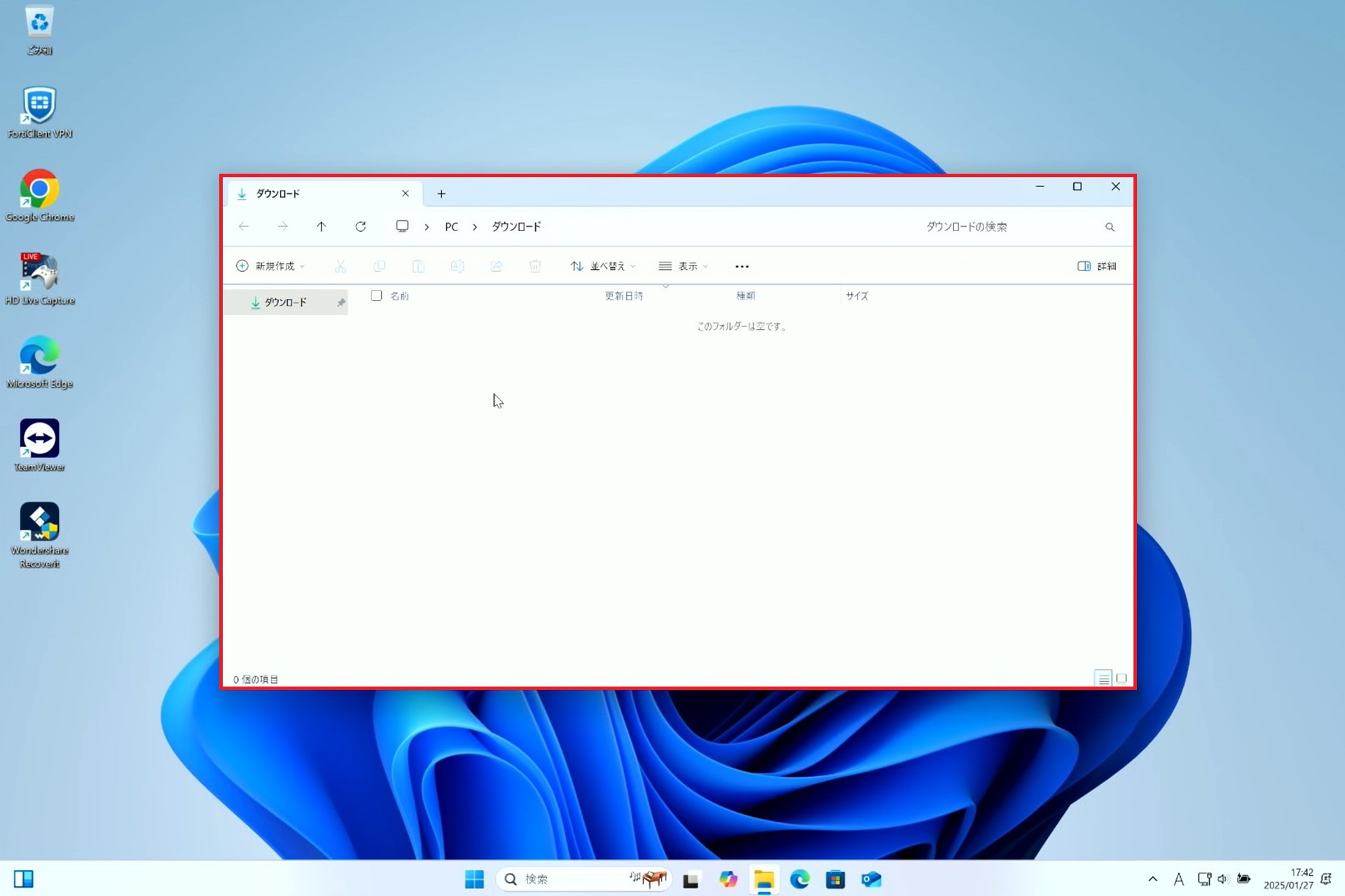Screen dimensions: 1345x896
Task: Open the three-dot more options menu
Action: (x=742, y=266)
